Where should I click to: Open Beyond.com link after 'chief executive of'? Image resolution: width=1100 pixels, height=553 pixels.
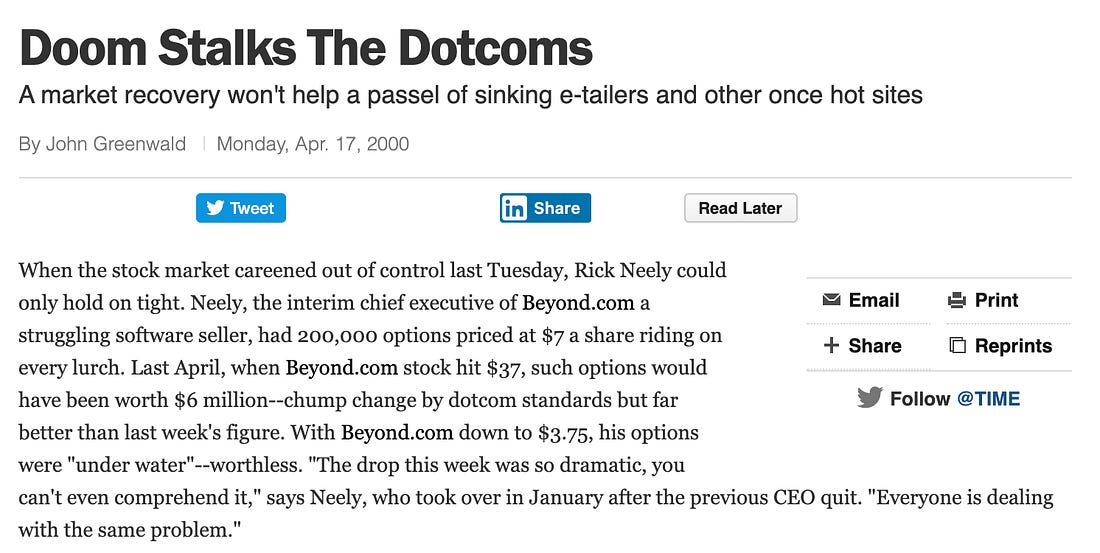[597, 302]
